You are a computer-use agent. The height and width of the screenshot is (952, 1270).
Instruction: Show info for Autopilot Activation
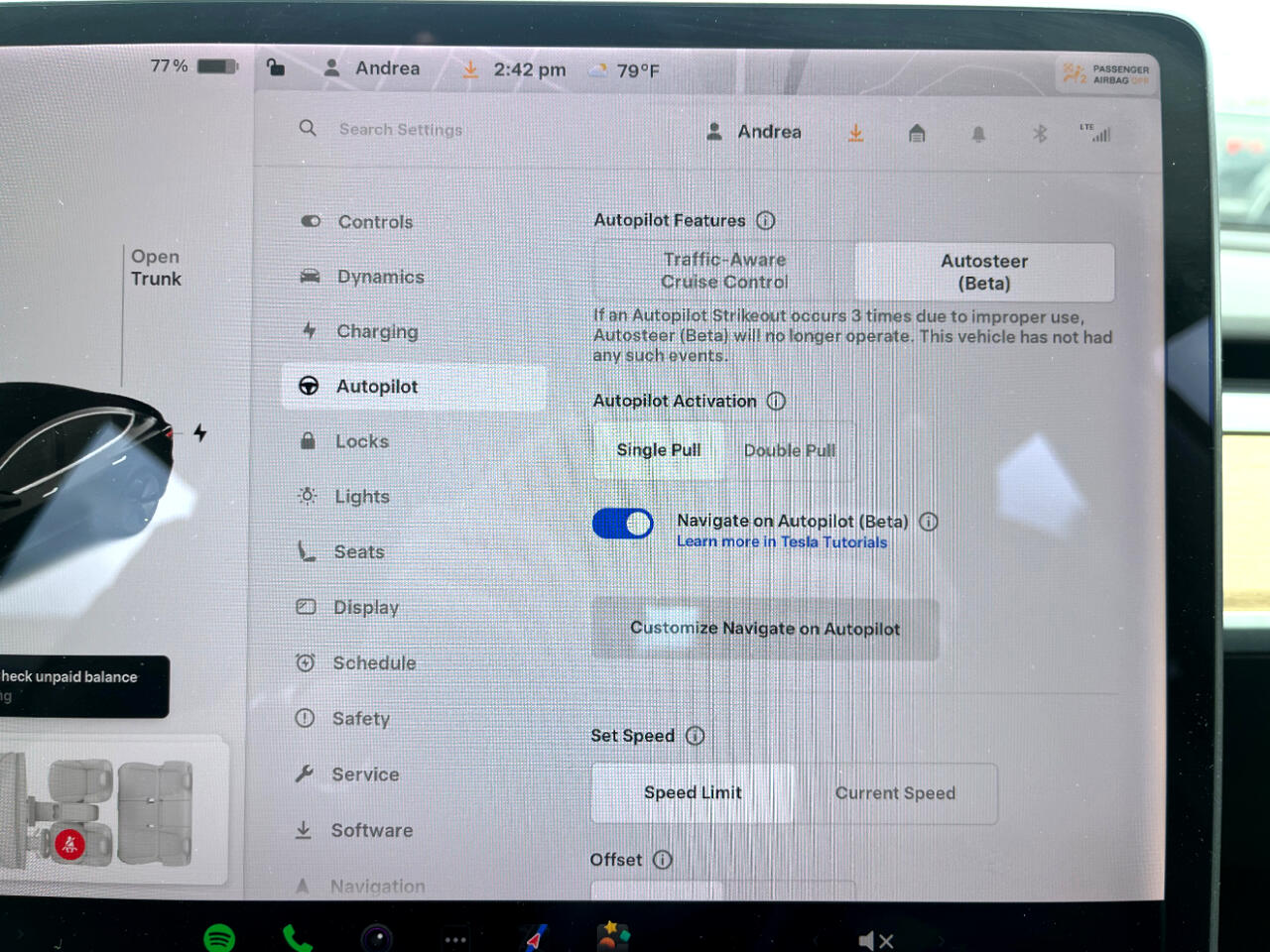coord(776,401)
